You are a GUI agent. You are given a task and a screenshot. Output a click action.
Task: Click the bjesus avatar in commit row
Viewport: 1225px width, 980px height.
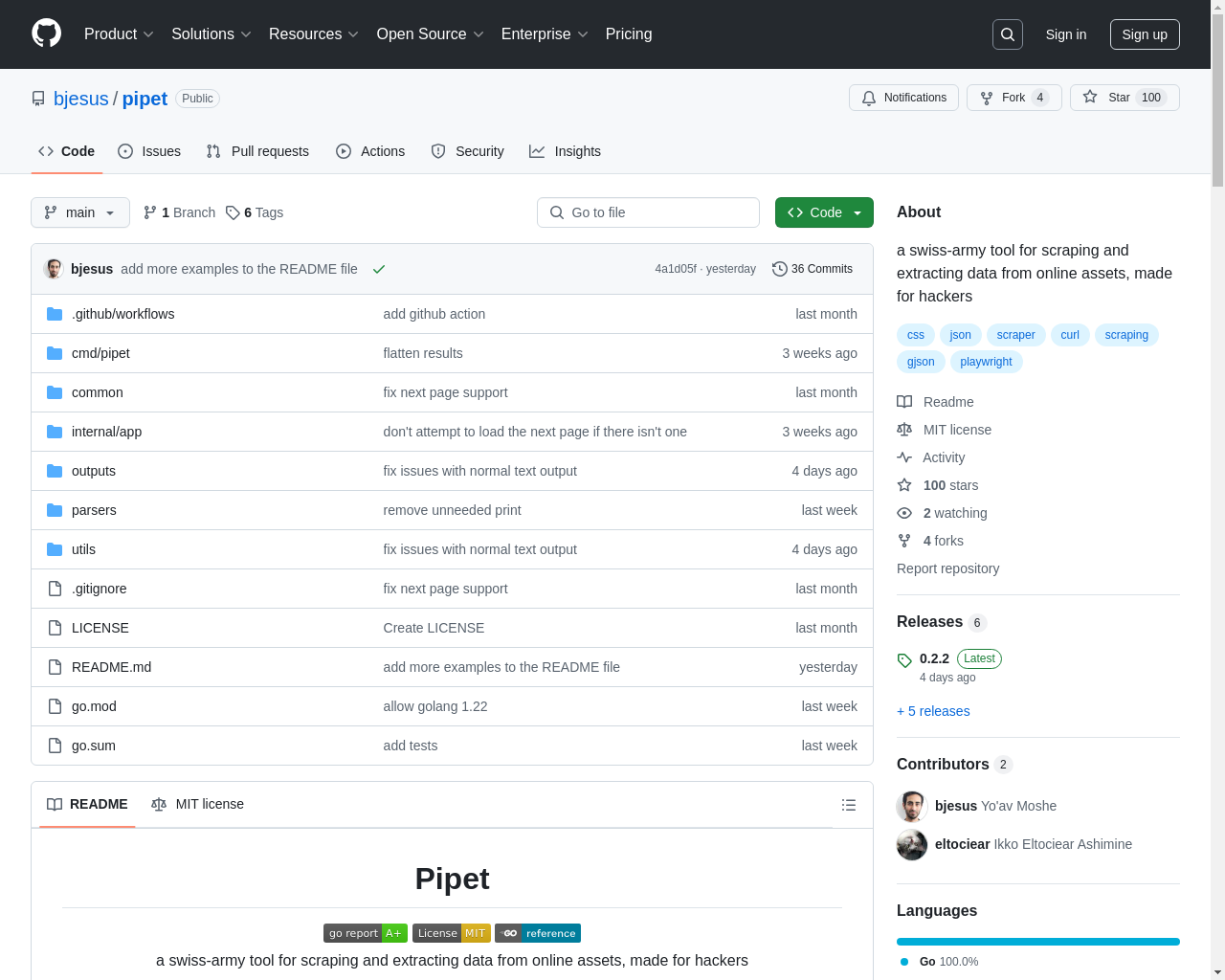(x=54, y=269)
